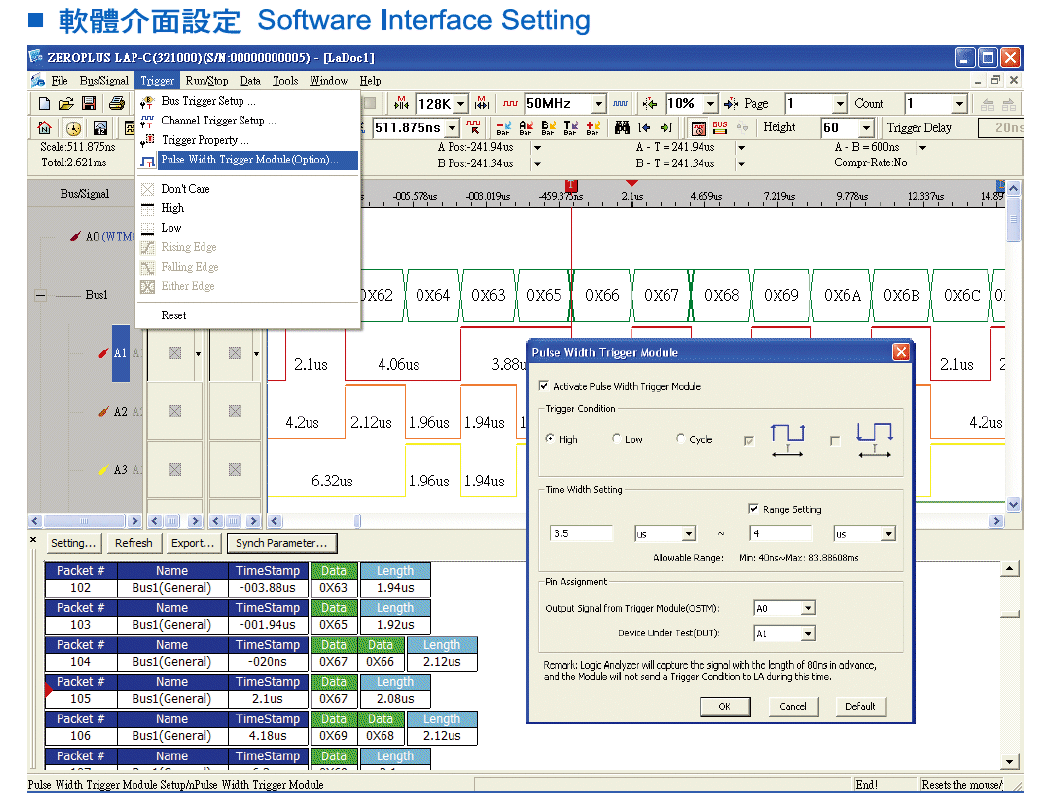
Task: Toggle Activate Pulse Width Trigger Module checkbox
Action: click(544, 386)
